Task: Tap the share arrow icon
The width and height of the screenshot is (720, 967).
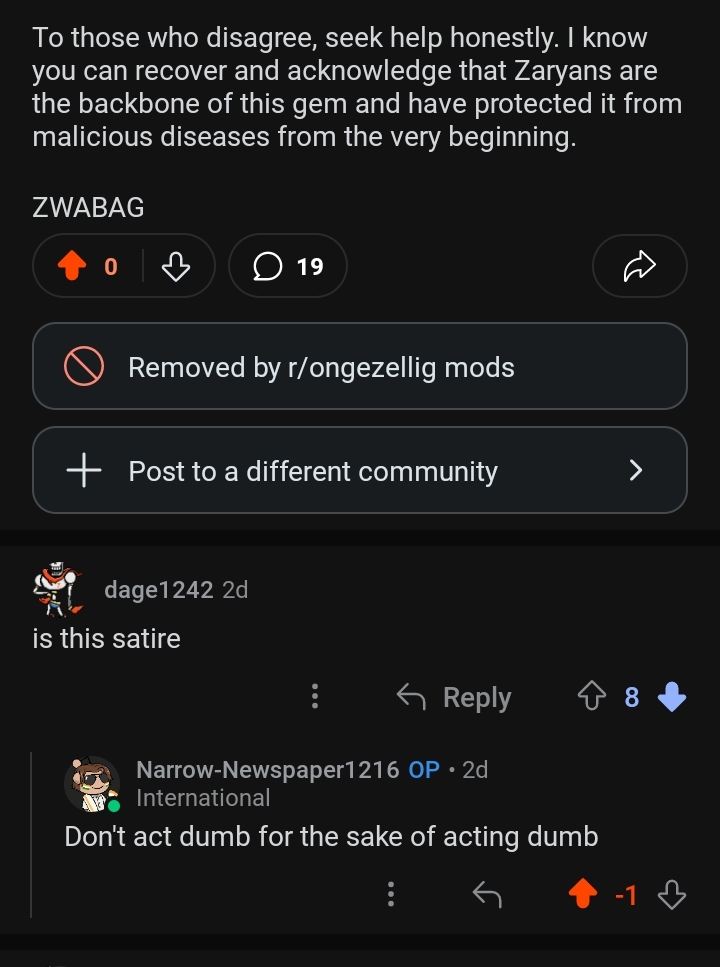Action: [639, 266]
